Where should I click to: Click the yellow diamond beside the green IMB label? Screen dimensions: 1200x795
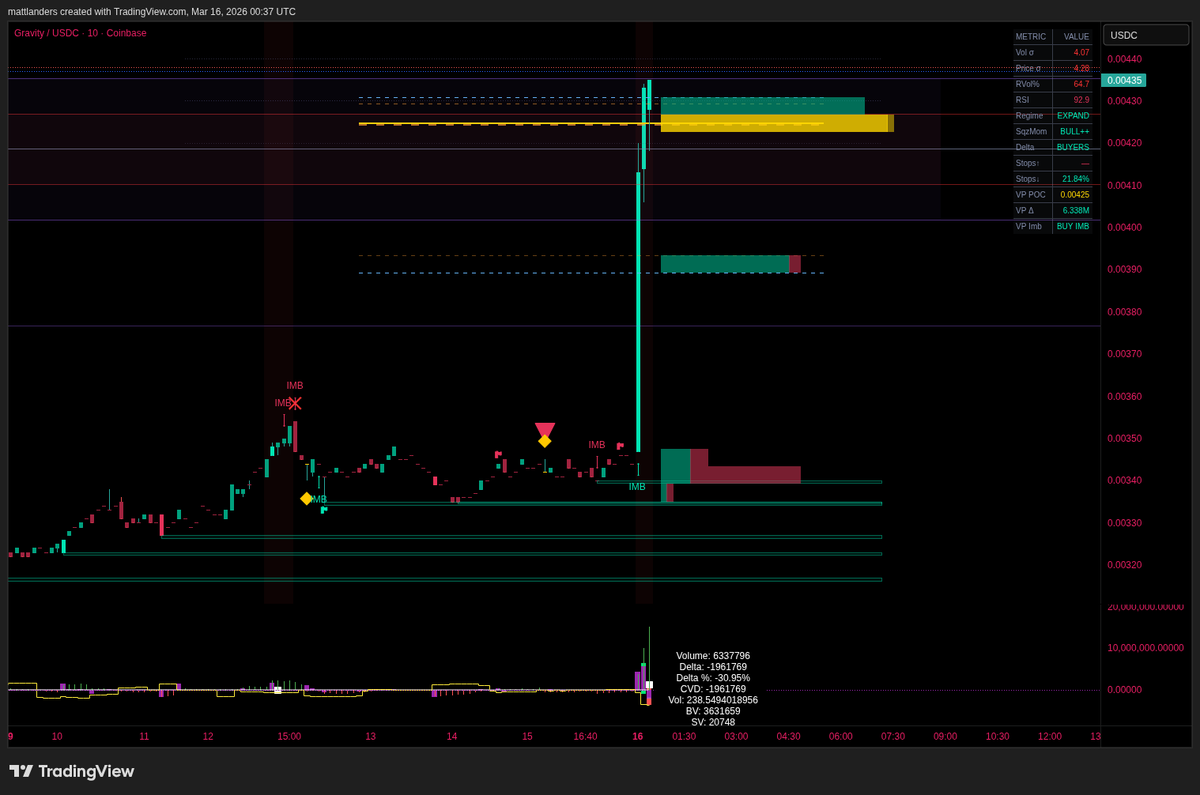click(x=307, y=498)
